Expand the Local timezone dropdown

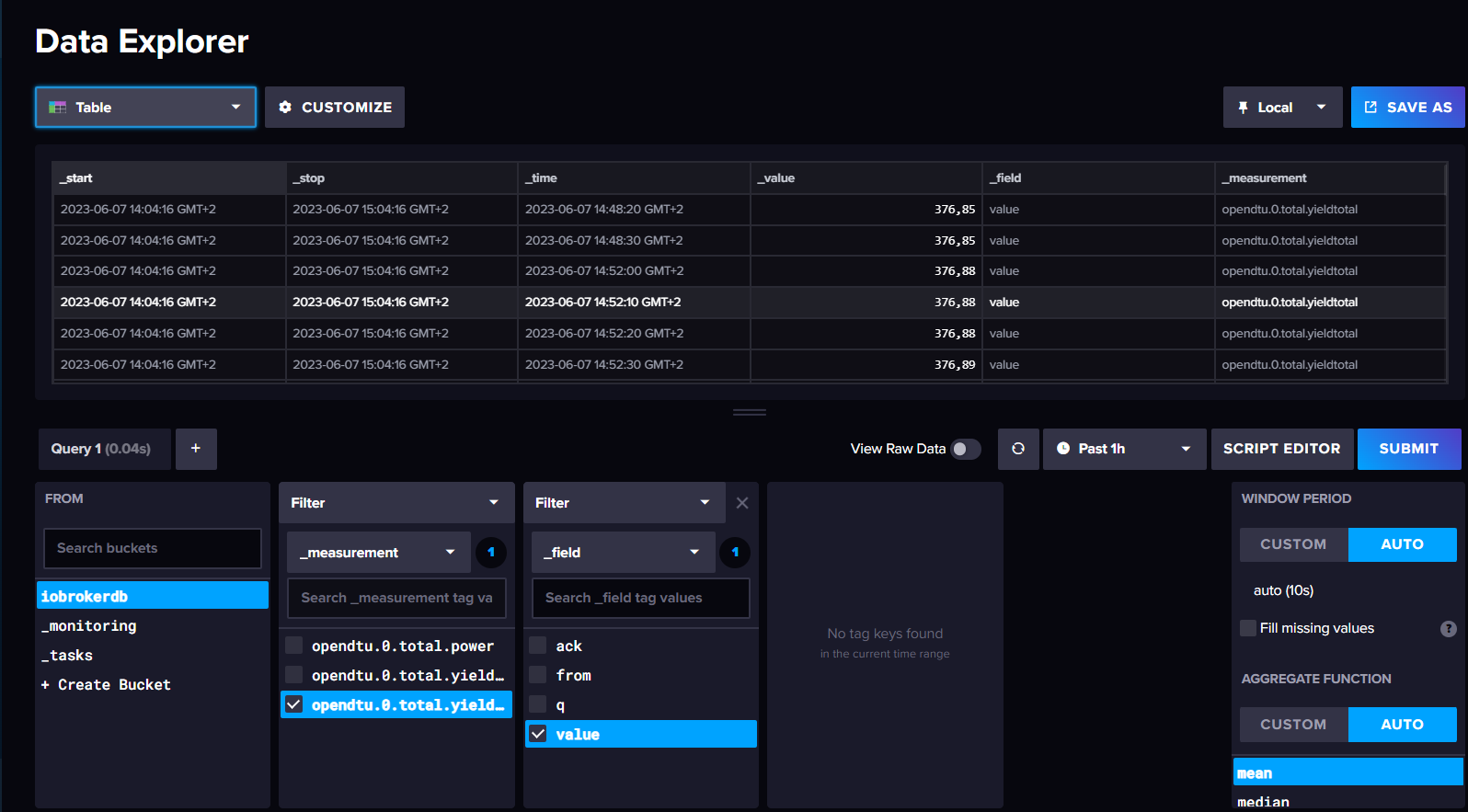click(x=1282, y=108)
